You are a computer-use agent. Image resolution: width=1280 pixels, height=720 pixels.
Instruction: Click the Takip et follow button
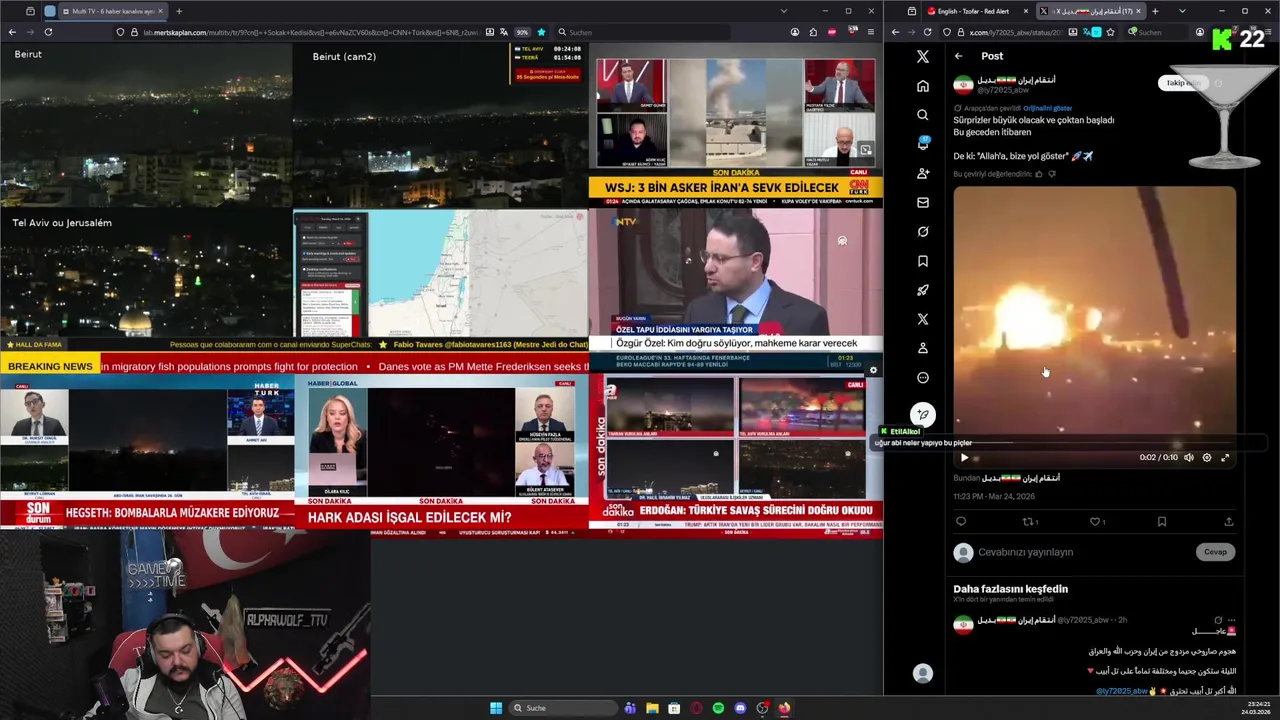click(x=1184, y=83)
